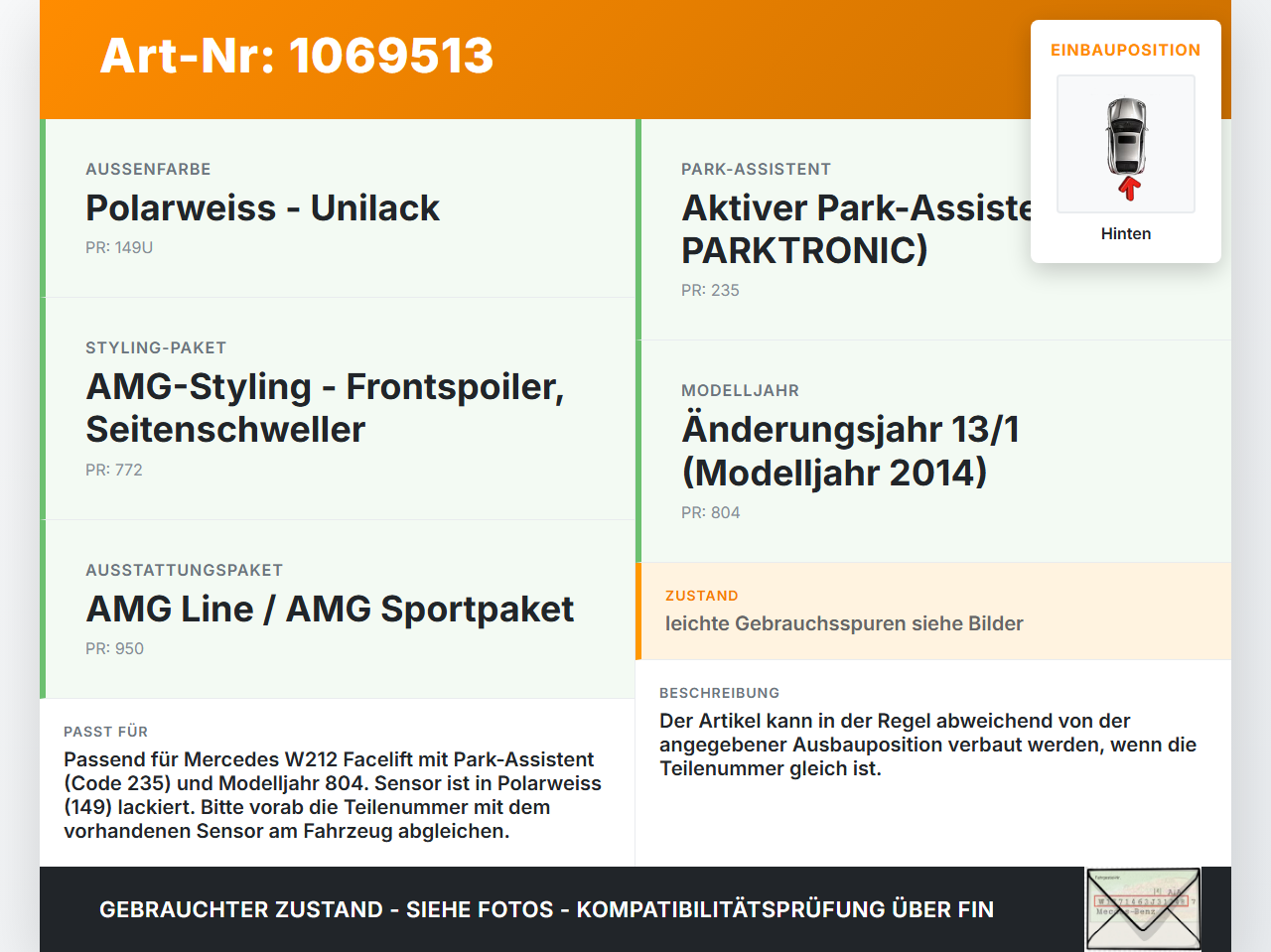Screen dimensions: 1271x952
Task: Click PR: 235 code text
Action: pos(710,290)
